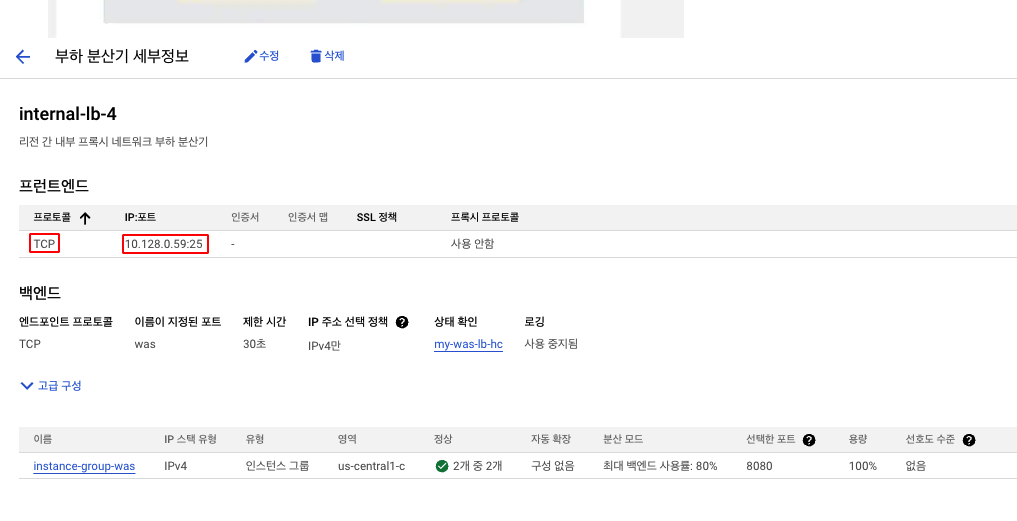Screen dimensions: 1017x521
Task: Open help icon beside preference level column
Action: [969, 440]
